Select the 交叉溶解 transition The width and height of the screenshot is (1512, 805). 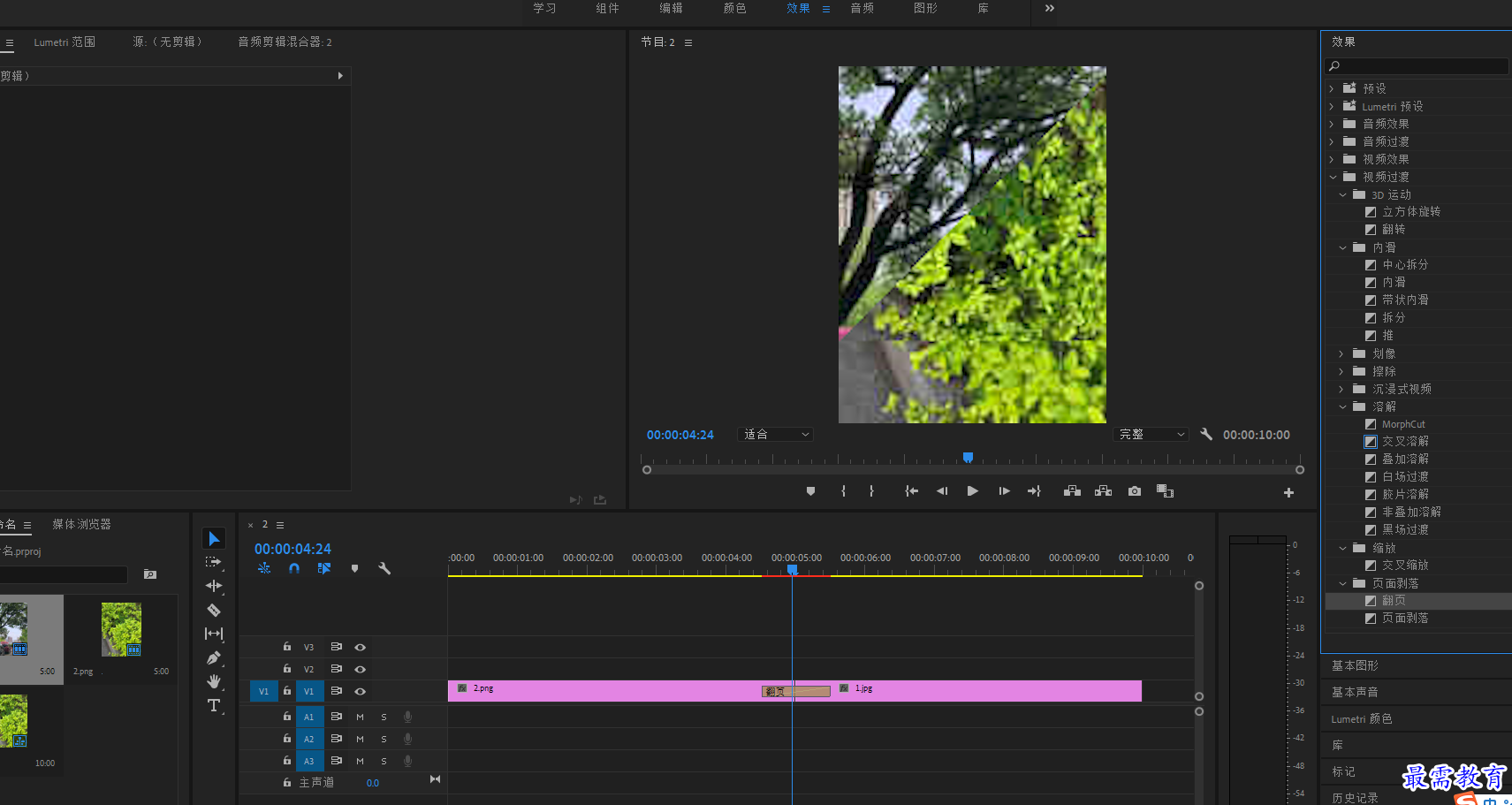click(1405, 441)
